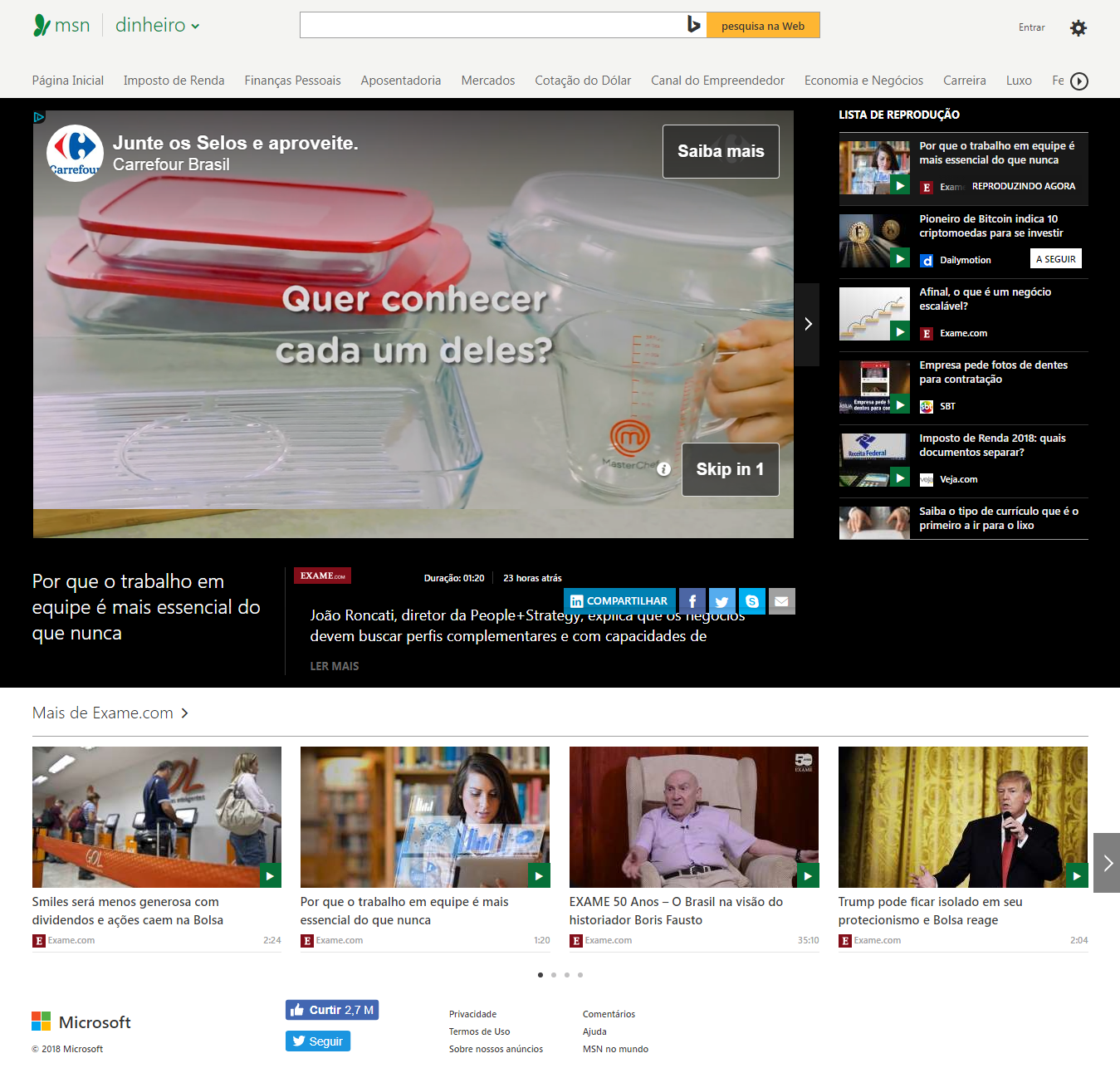Share the video on Twitter
This screenshot has width=1120, height=1068.
click(x=722, y=601)
